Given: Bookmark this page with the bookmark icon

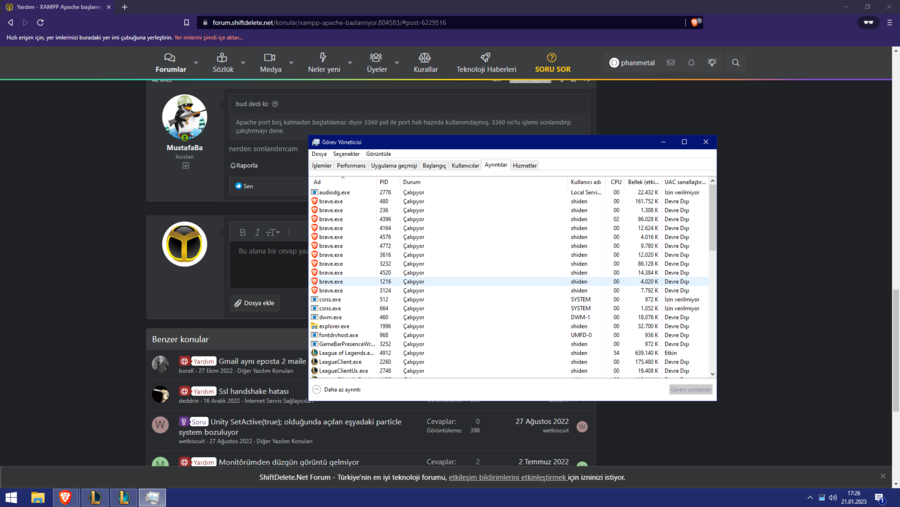Looking at the screenshot, I should (x=186, y=22).
